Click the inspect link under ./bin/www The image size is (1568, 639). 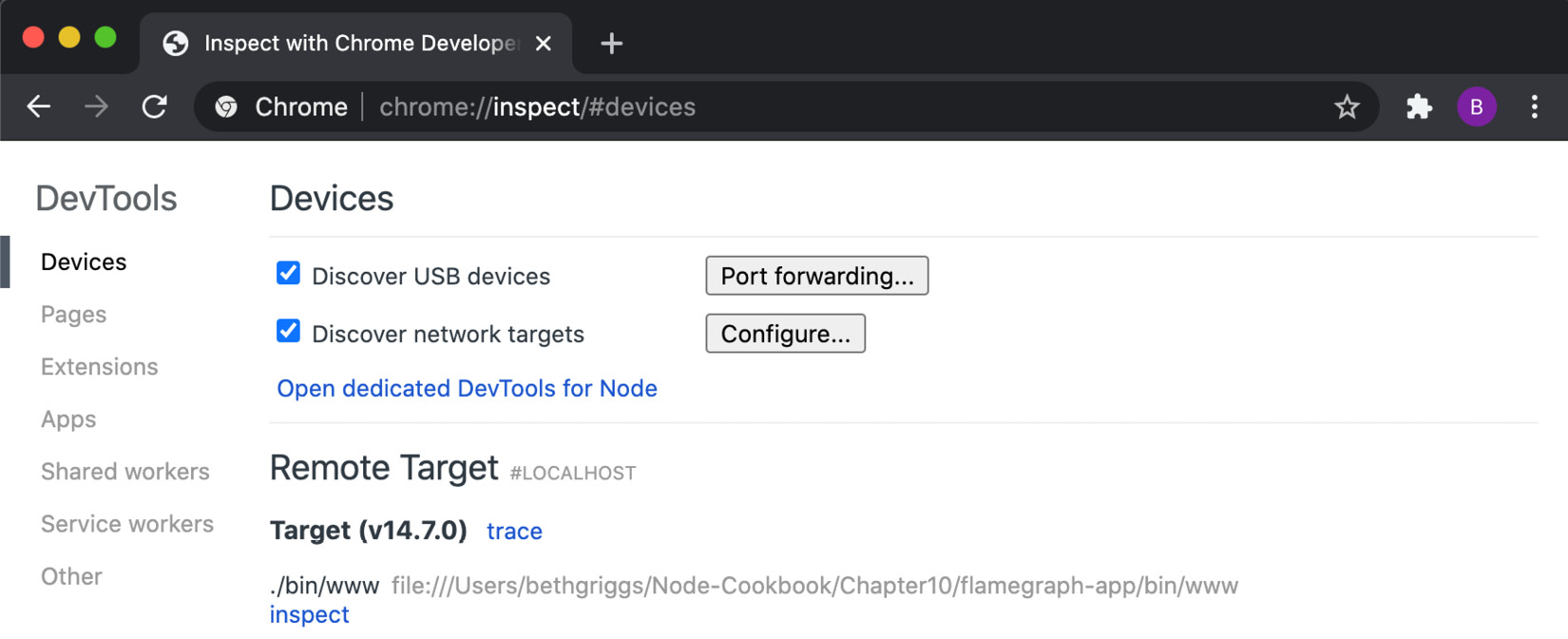(x=310, y=614)
